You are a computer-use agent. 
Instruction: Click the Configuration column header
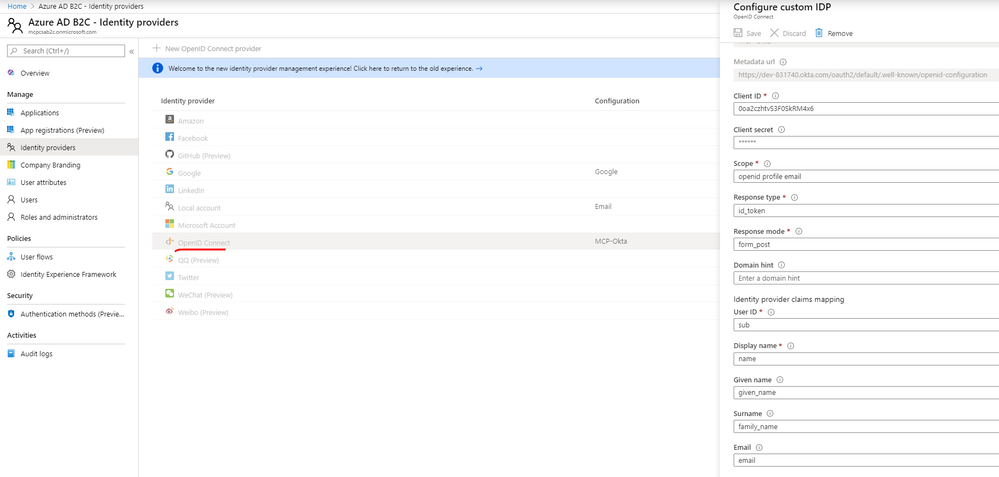pos(617,101)
